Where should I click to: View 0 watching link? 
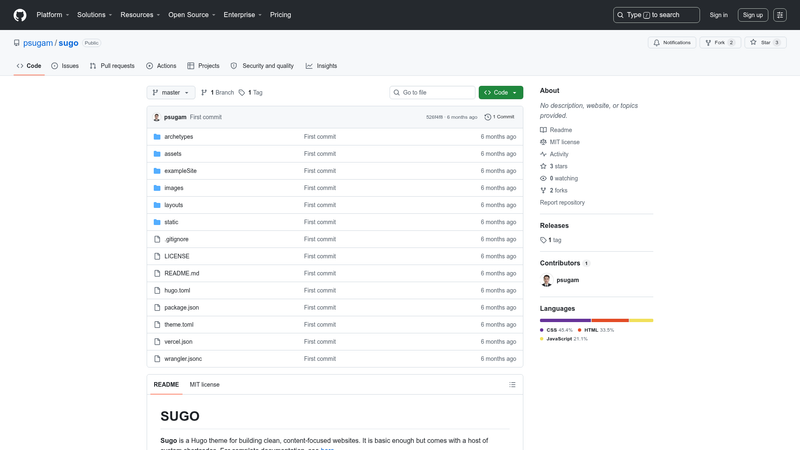[559, 179]
